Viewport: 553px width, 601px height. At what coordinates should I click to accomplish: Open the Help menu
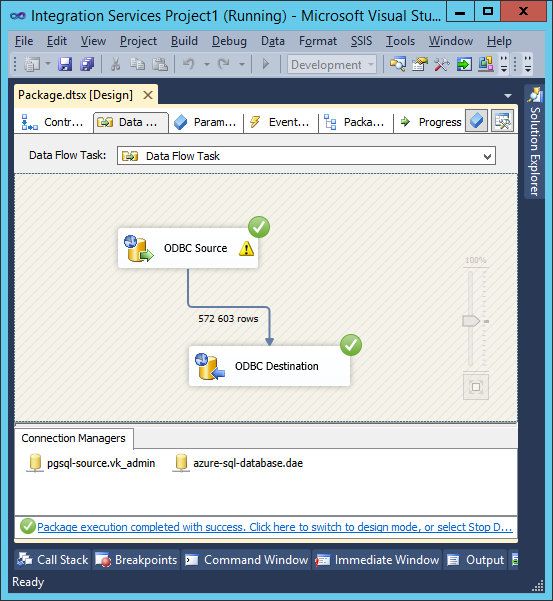[499, 41]
